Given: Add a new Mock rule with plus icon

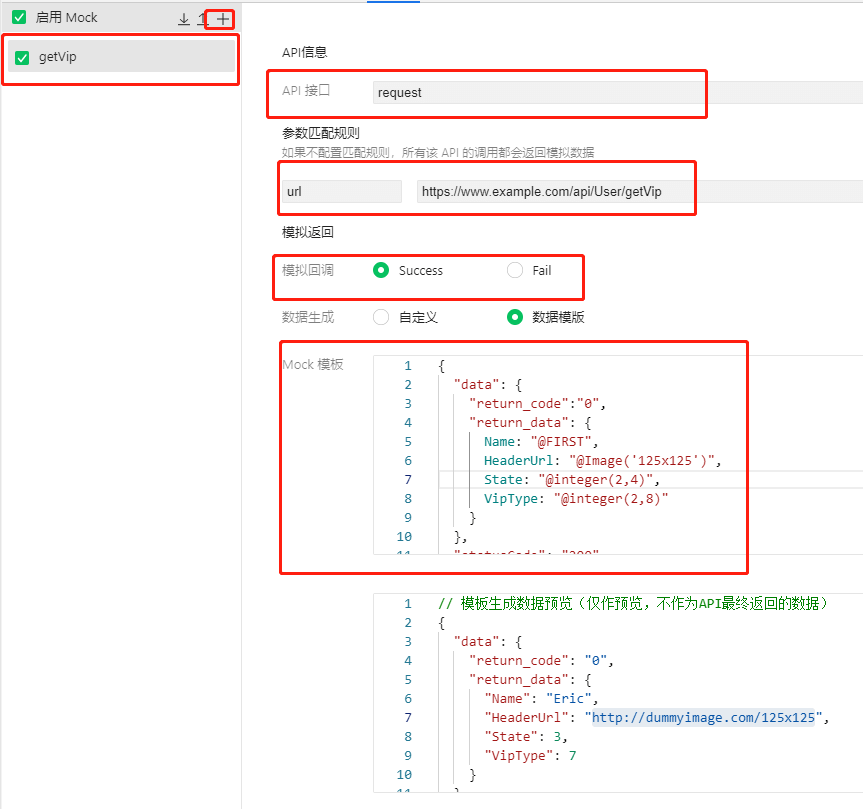Looking at the screenshot, I should point(222,19).
